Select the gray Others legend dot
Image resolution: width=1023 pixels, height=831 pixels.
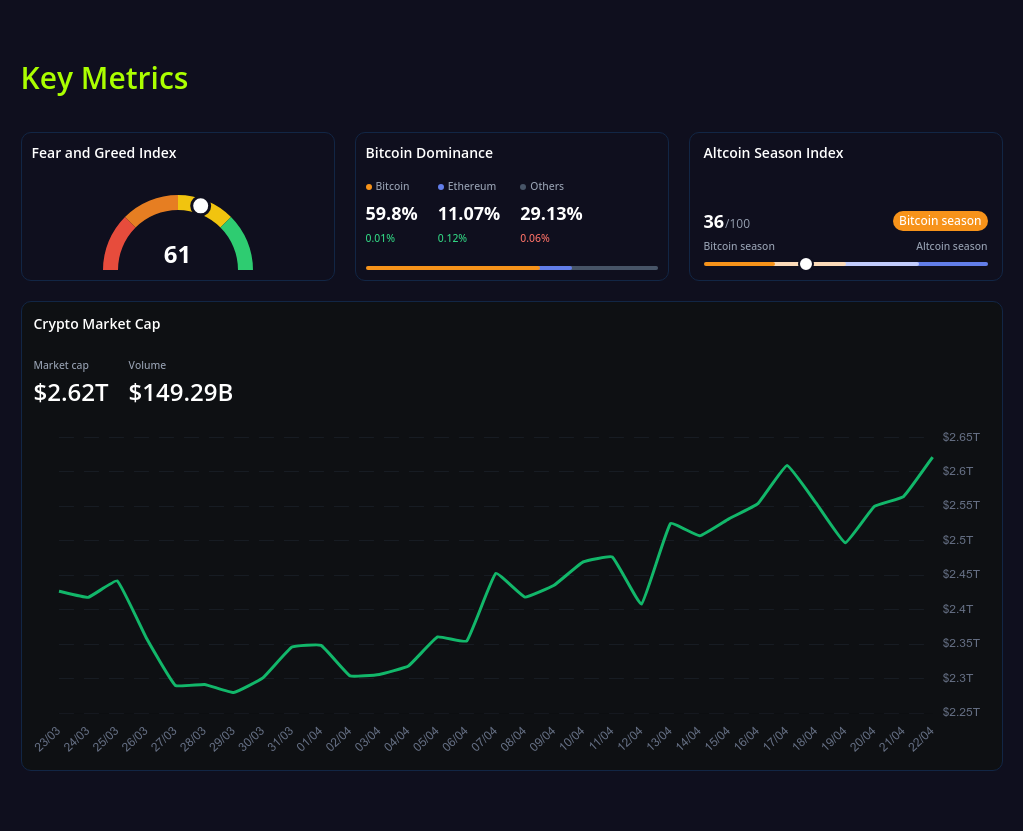pos(521,186)
